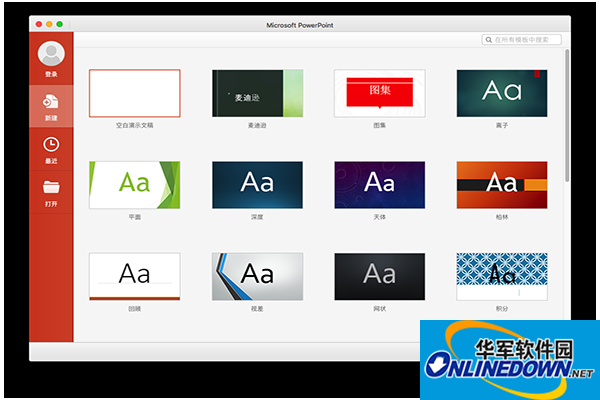The height and width of the screenshot is (400, 600).
Task: Minimize the window with yellow button
Action: pos(49,24)
